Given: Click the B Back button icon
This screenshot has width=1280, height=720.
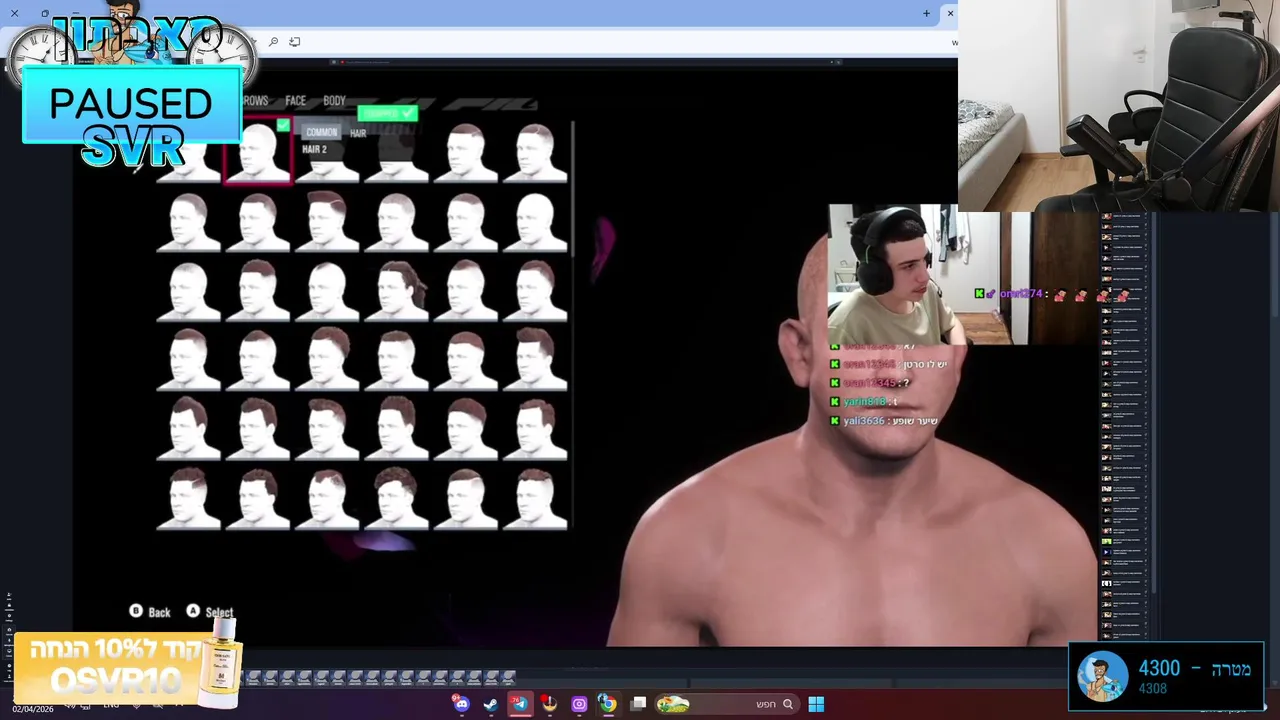Looking at the screenshot, I should pos(136,611).
